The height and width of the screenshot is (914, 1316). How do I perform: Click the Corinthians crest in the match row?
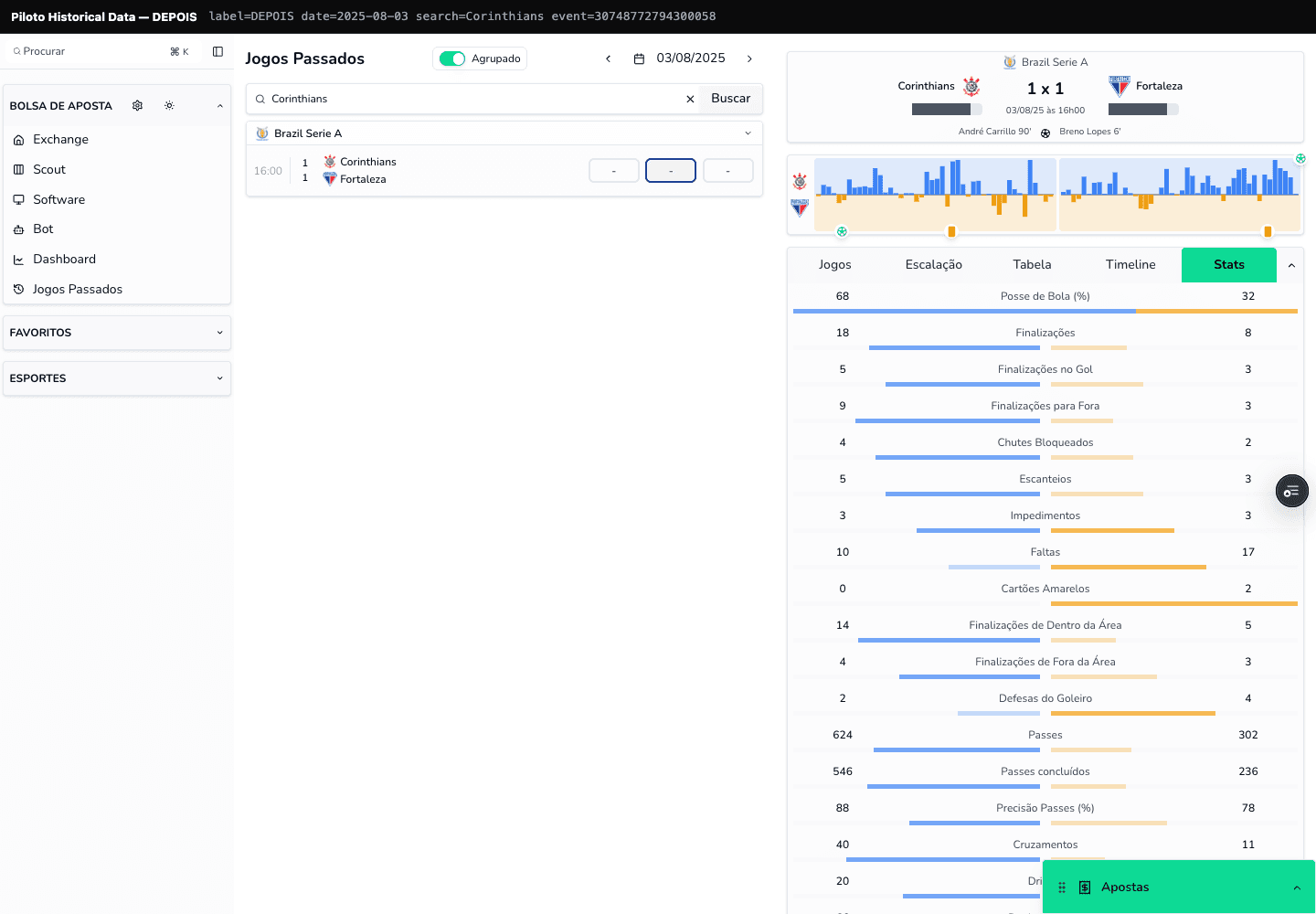pyautogui.click(x=330, y=162)
